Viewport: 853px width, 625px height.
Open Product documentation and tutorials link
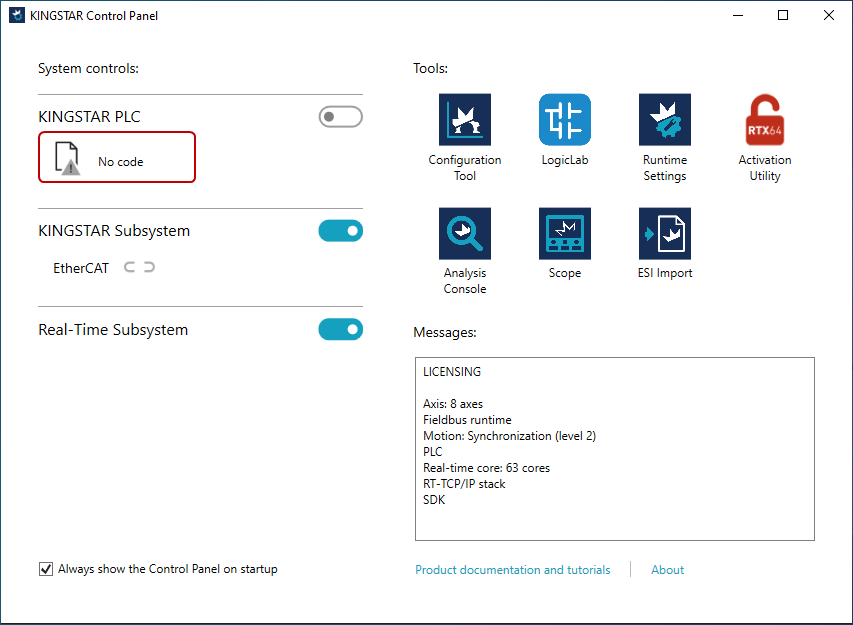(512, 570)
